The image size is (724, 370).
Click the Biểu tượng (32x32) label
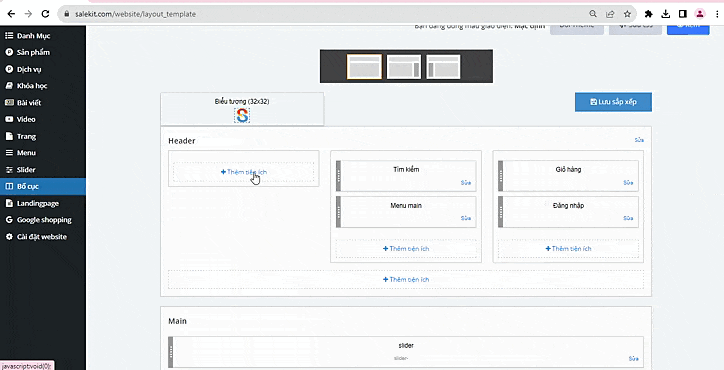click(x=242, y=102)
